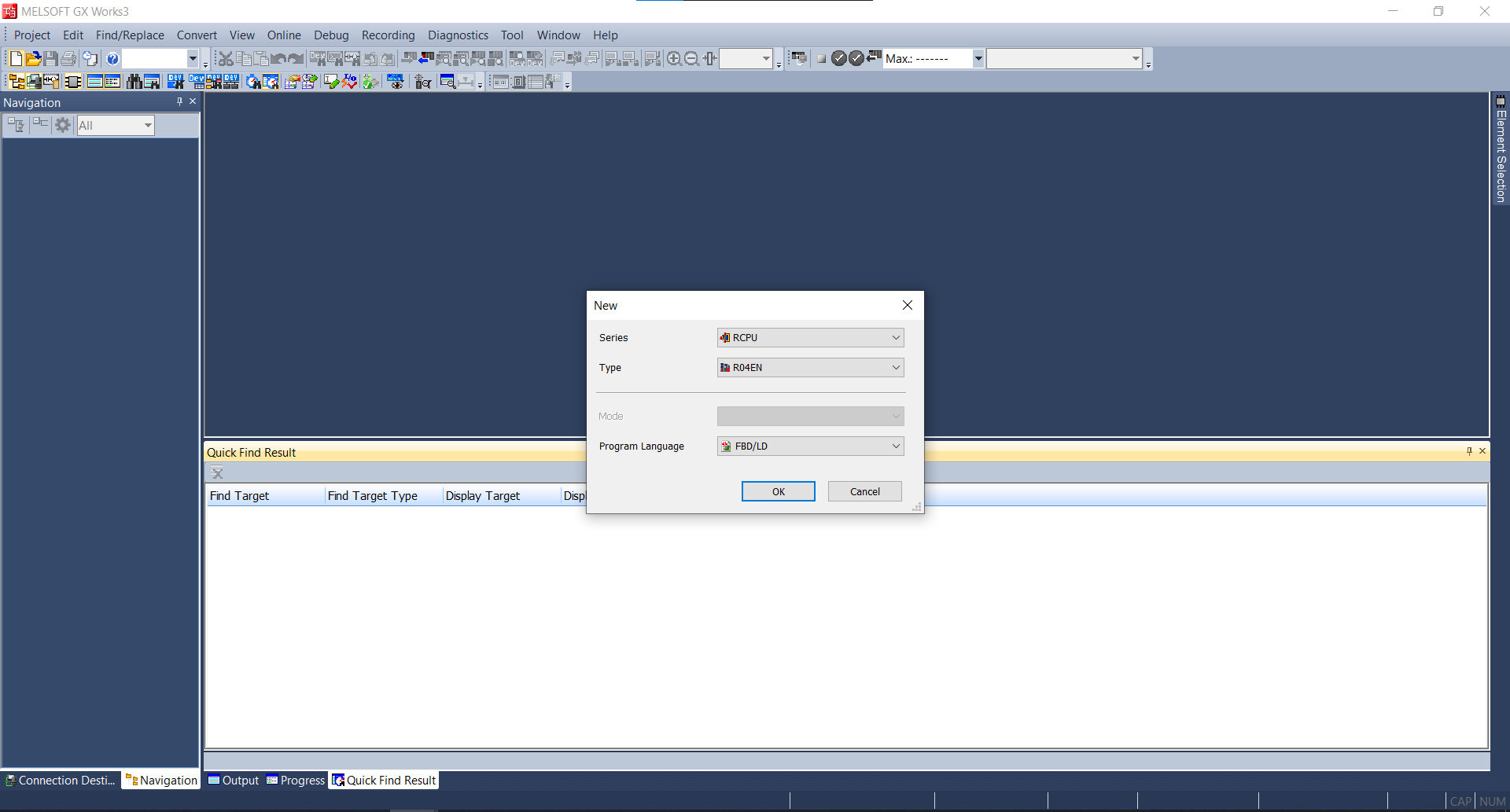Open the Diagnostics menu

[x=458, y=35]
